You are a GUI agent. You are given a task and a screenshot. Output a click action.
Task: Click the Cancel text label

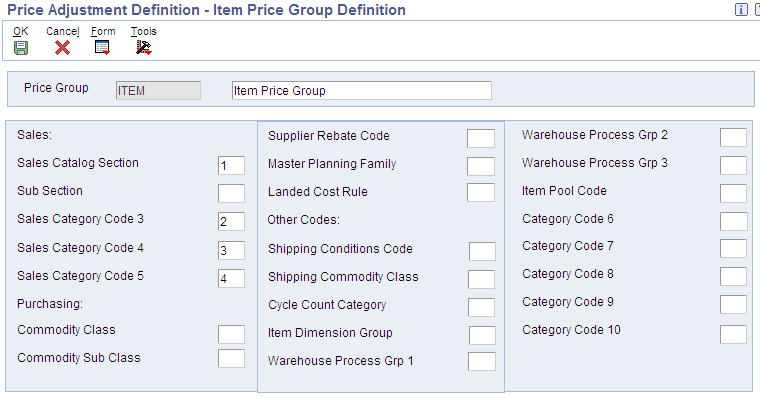point(63,32)
